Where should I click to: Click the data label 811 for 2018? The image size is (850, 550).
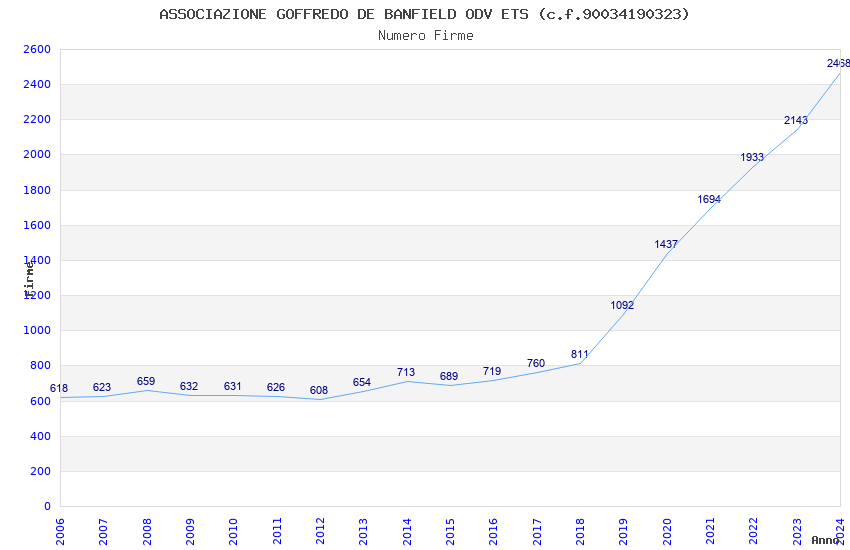coord(579,354)
